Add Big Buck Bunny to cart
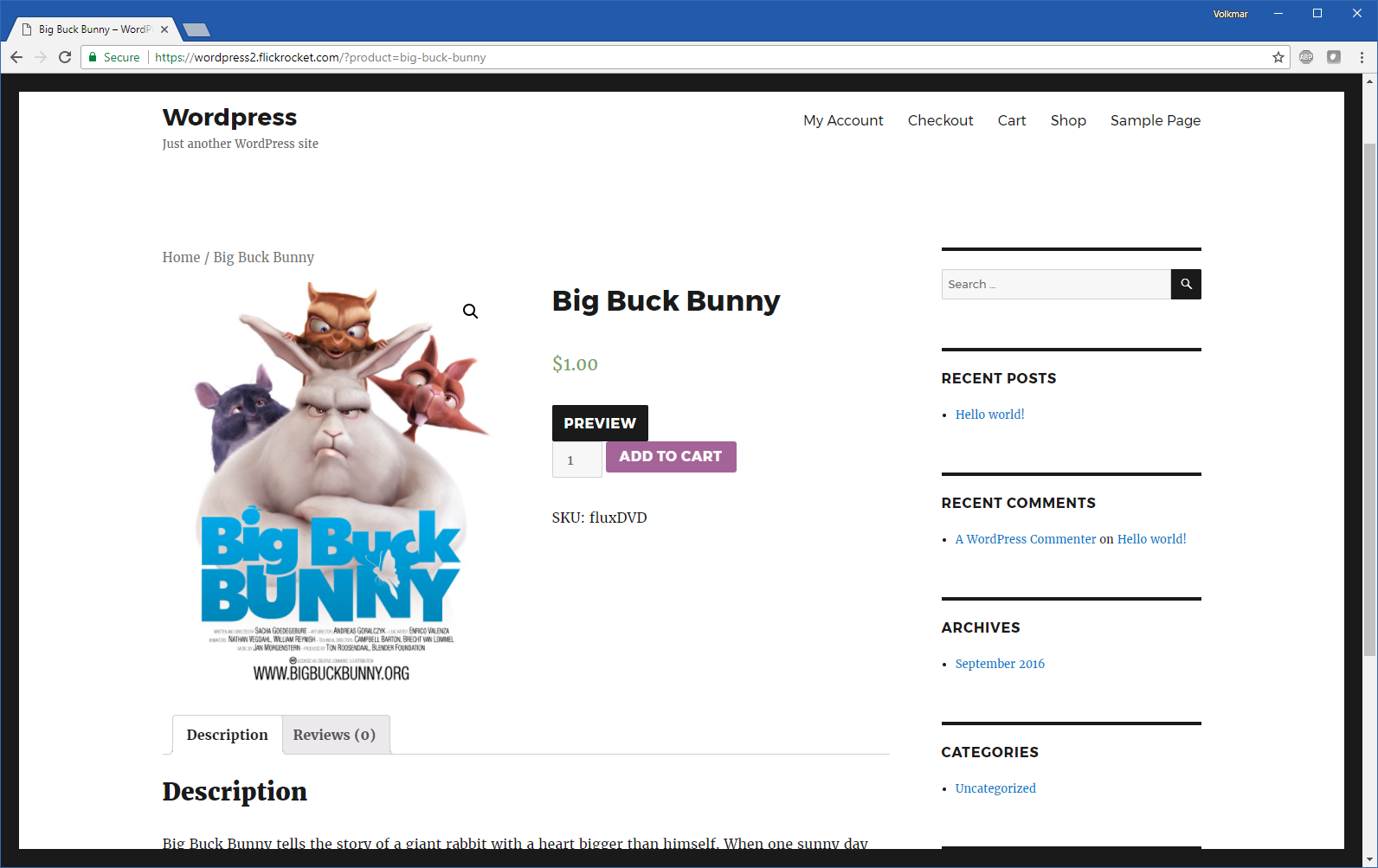Screen dimensions: 1378x868 [x=670, y=456]
